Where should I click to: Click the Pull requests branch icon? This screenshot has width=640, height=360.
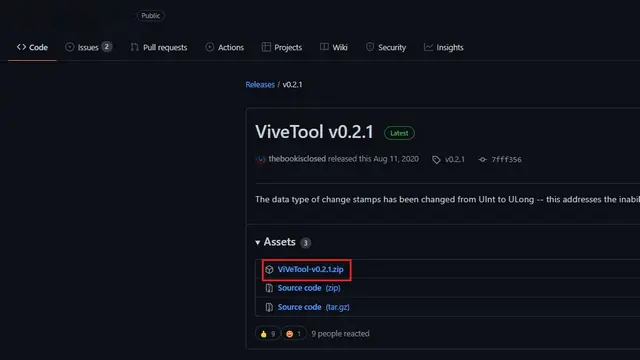135,47
